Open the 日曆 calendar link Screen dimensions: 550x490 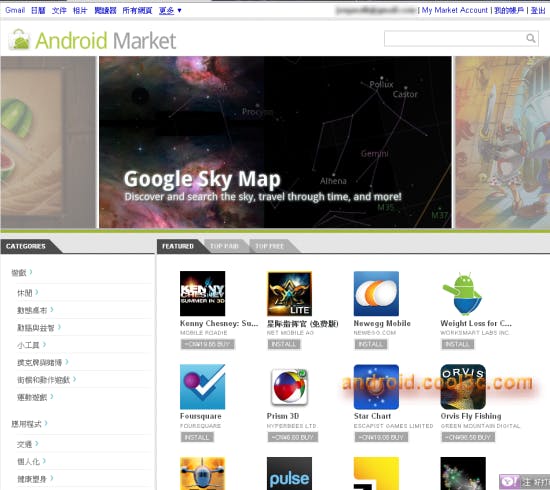[38, 11]
